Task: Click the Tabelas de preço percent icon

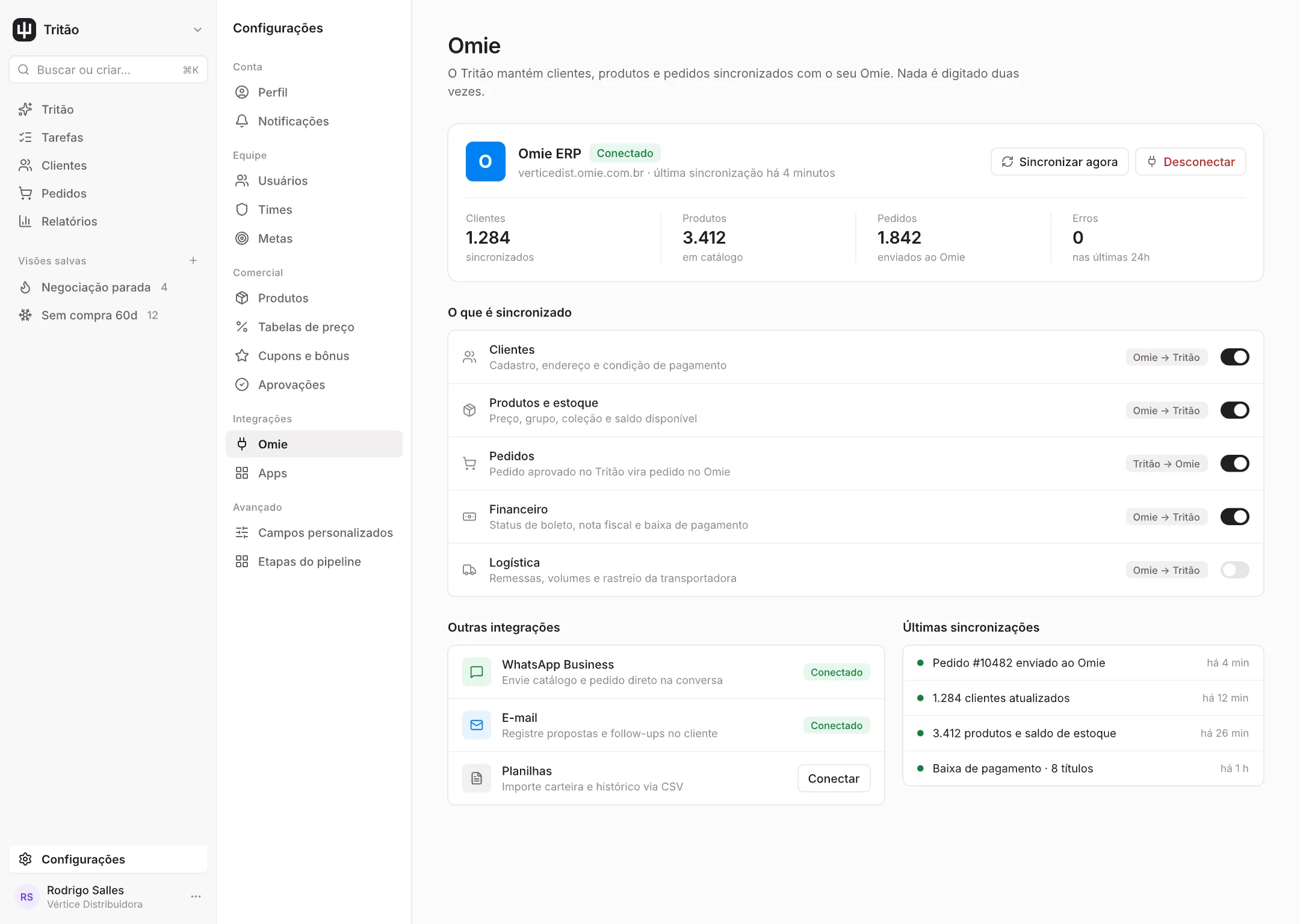Action: (x=242, y=327)
